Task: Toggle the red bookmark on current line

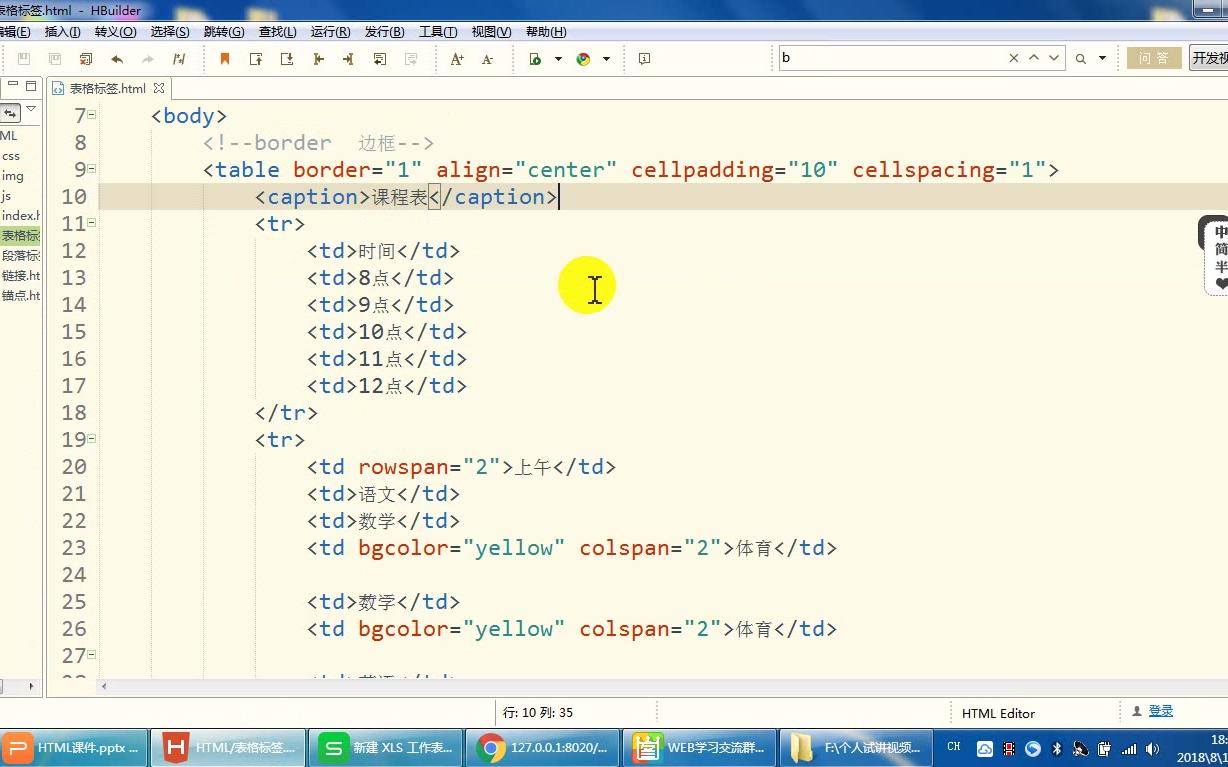Action: point(224,58)
